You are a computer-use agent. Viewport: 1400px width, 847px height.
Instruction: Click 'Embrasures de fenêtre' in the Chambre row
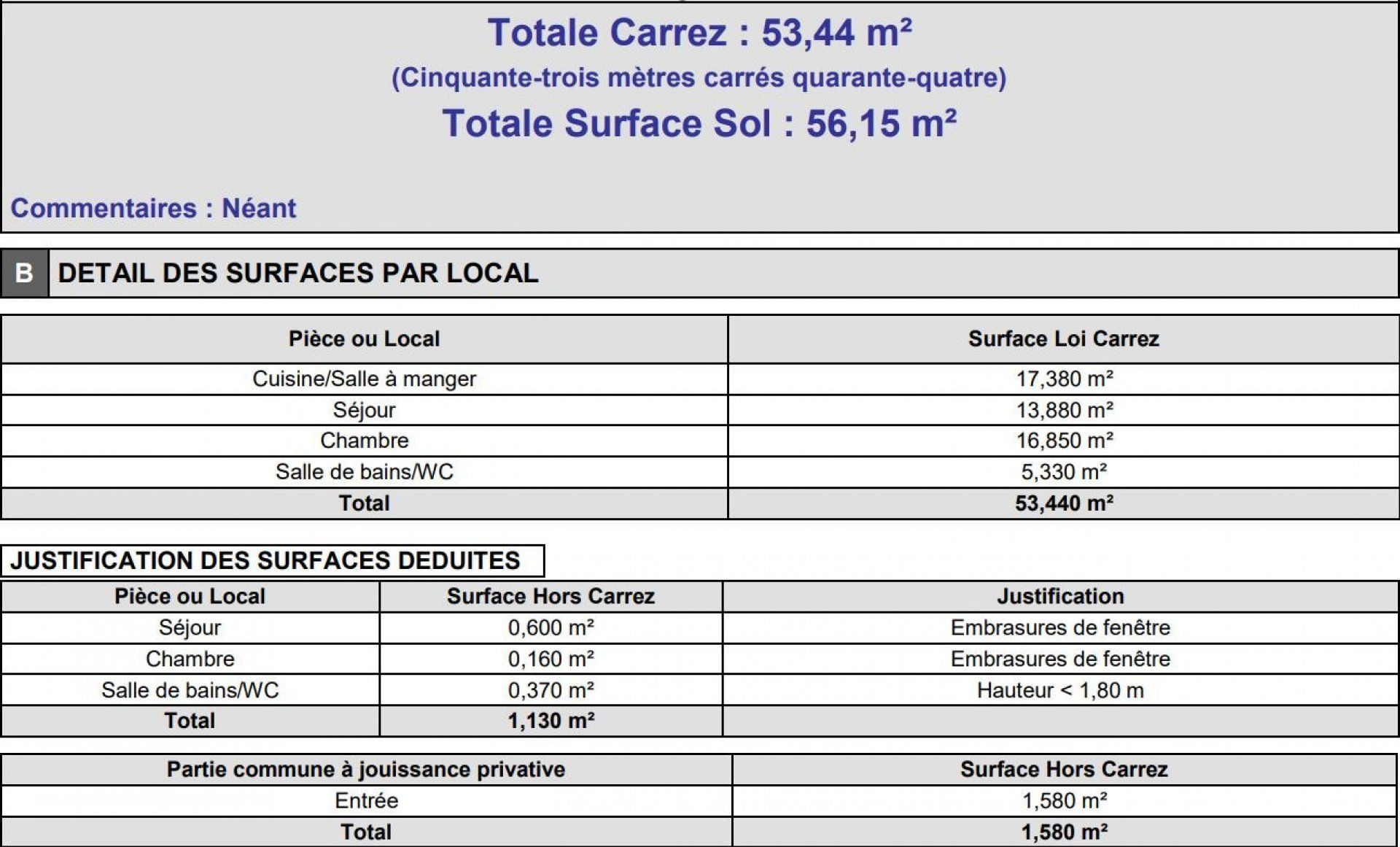point(1060,659)
